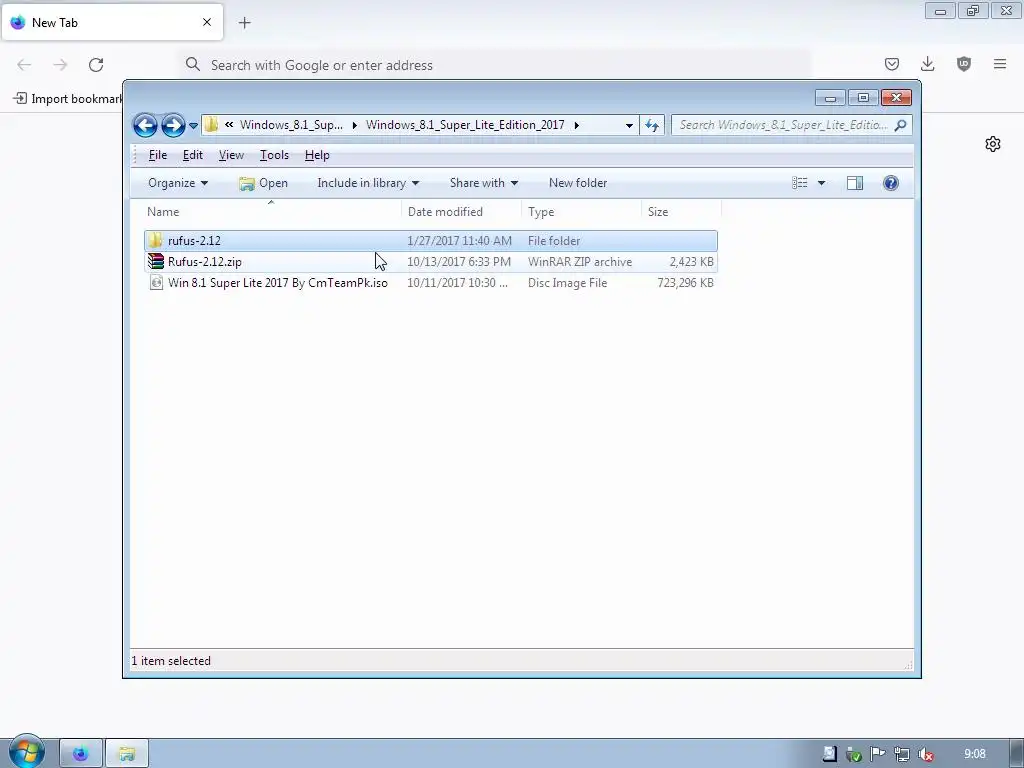Click WinRAR icon of Rufus-2.12.zip
Image resolution: width=1024 pixels, height=768 pixels.
[x=155, y=261]
